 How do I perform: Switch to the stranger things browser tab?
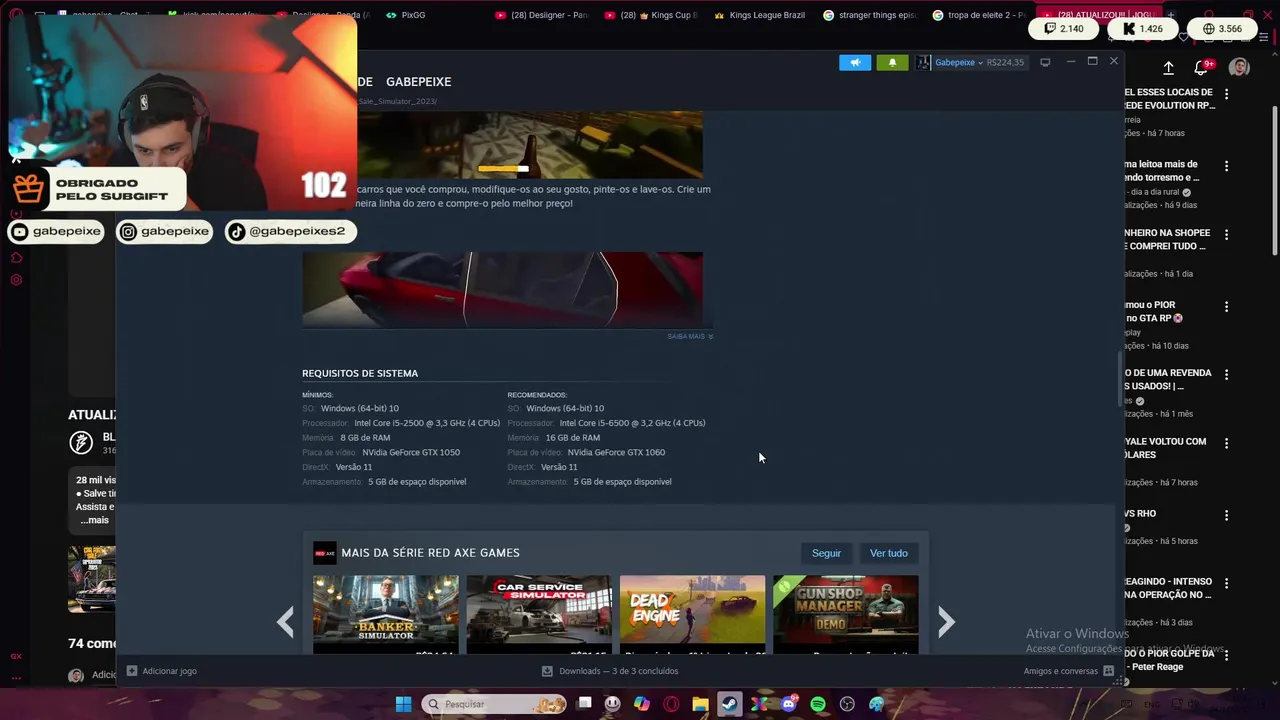pyautogui.click(x=868, y=15)
